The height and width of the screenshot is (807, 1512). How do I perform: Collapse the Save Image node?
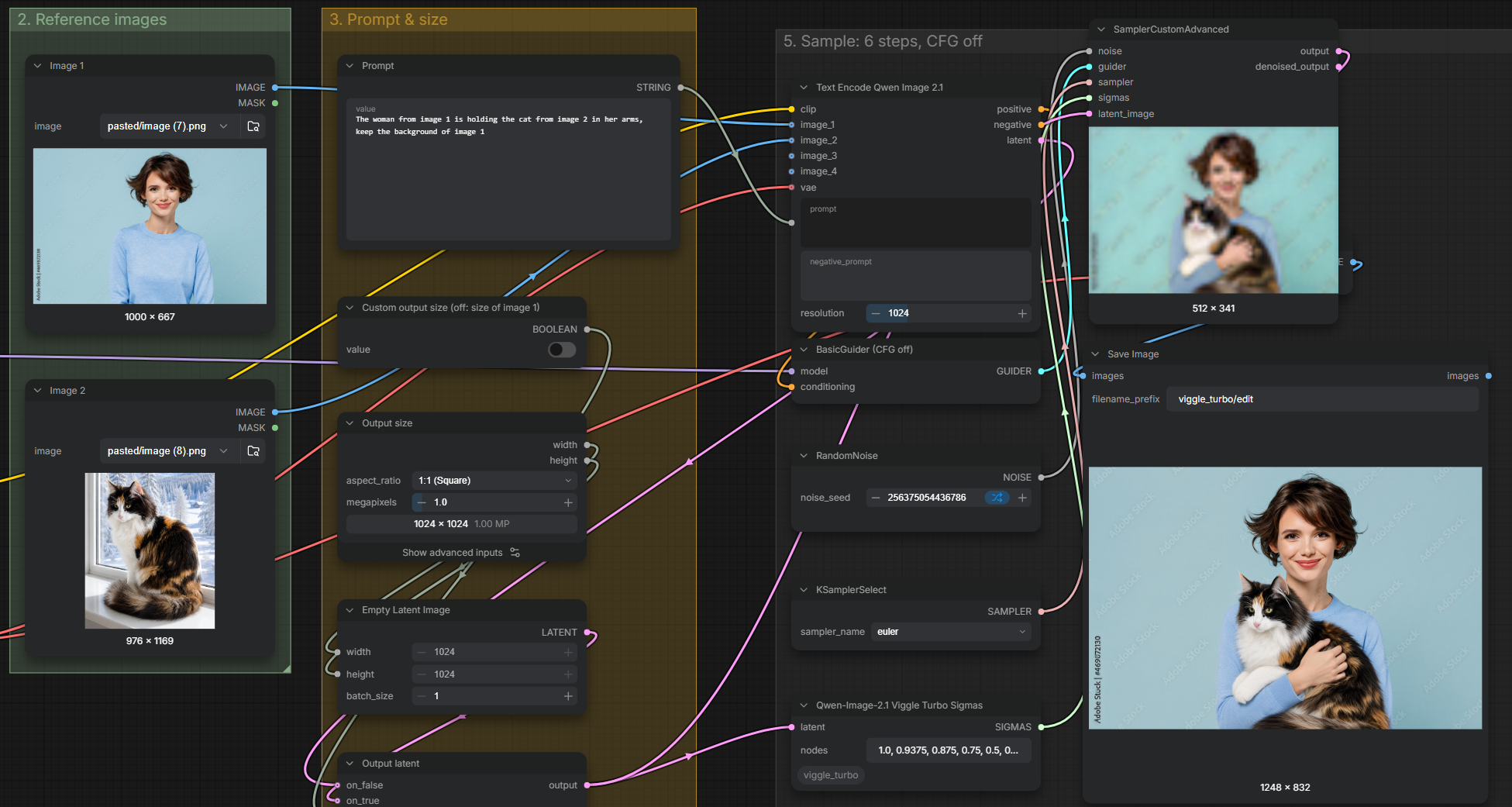pos(1095,354)
